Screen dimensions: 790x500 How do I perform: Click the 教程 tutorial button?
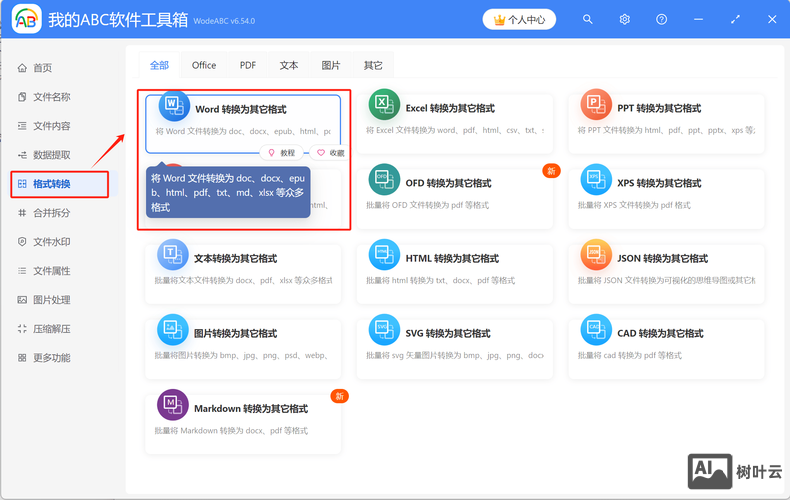[282, 153]
